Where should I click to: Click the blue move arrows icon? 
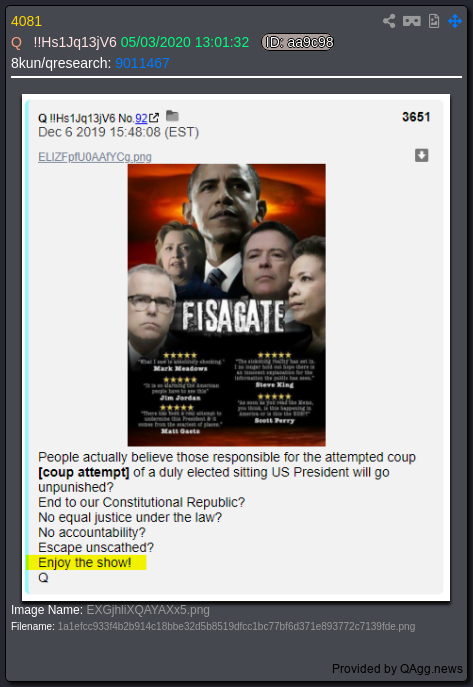point(455,21)
